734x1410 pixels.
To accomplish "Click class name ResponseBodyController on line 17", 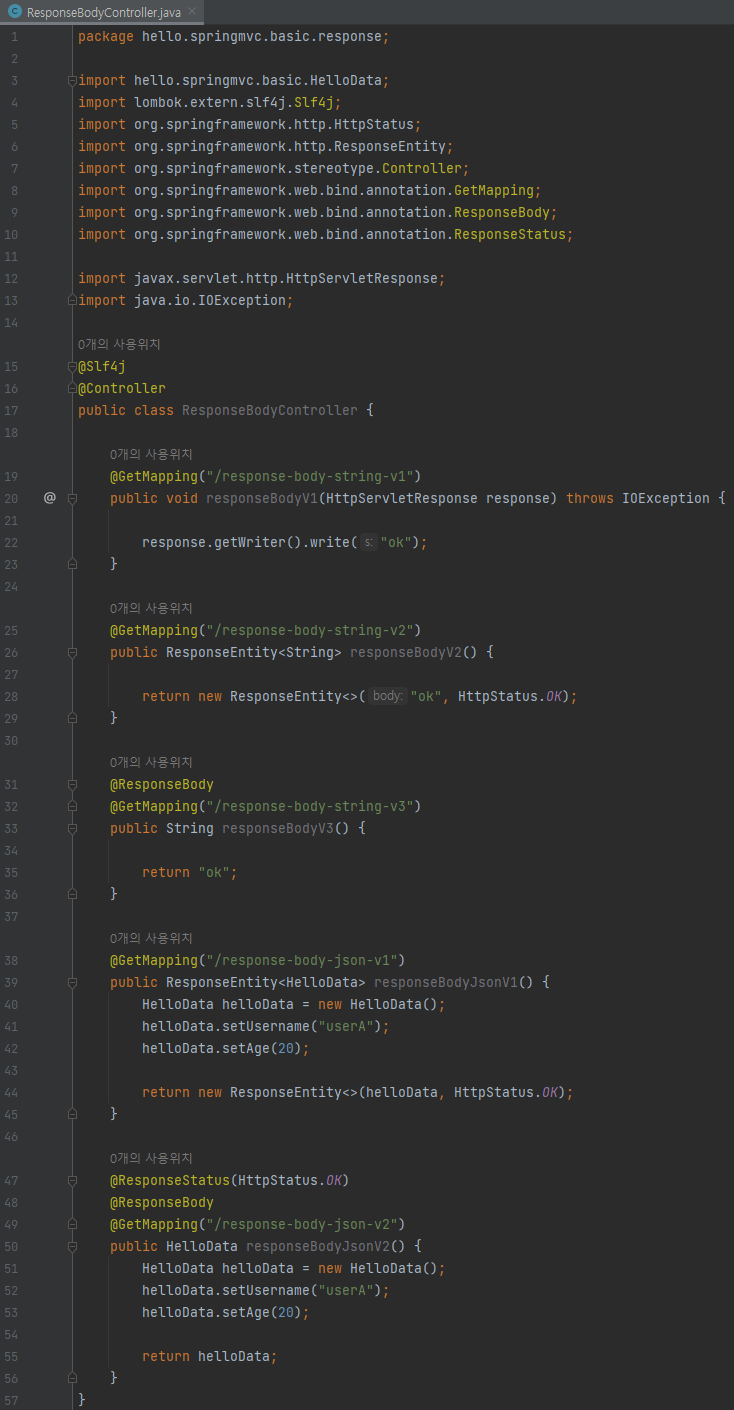I will (269, 410).
